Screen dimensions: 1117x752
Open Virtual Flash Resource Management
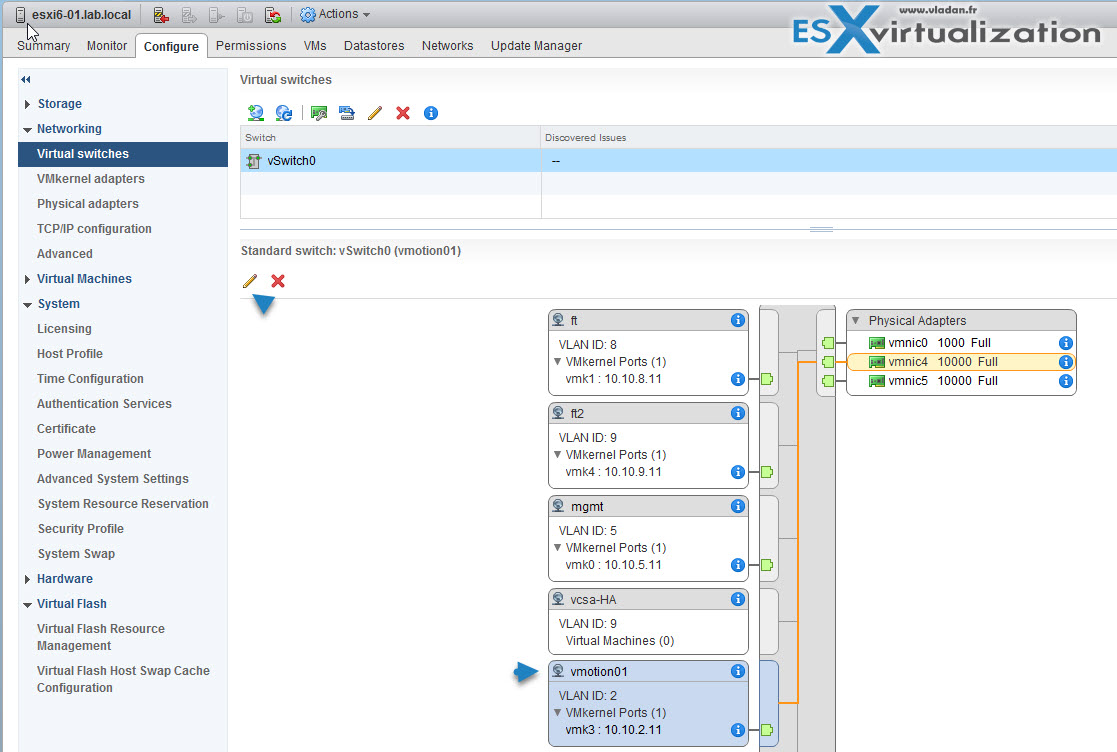(x=100, y=637)
